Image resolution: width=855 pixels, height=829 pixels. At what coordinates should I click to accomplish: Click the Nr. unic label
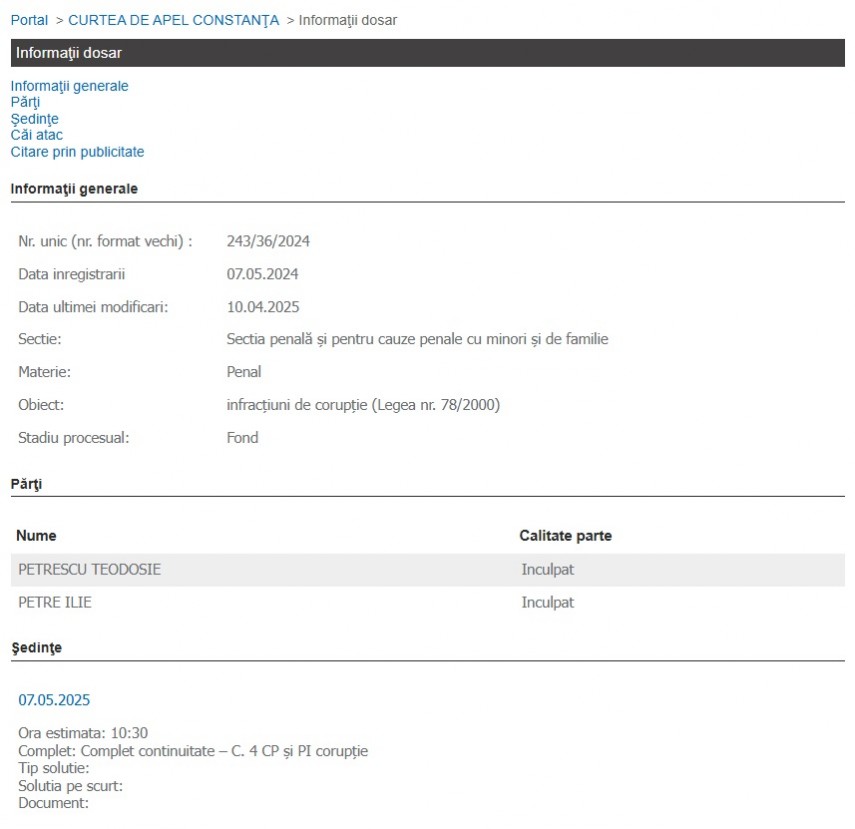click(x=105, y=241)
